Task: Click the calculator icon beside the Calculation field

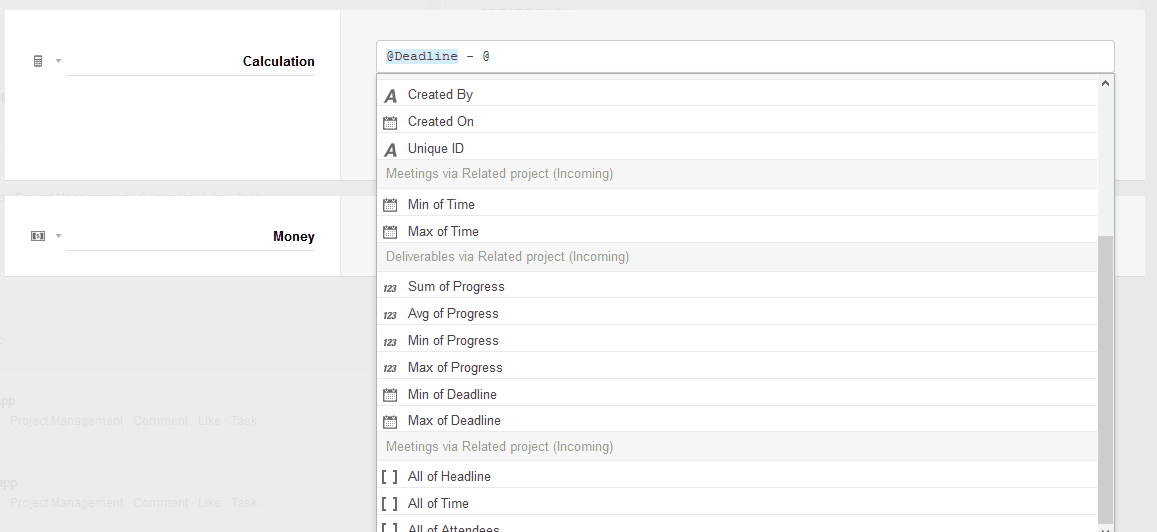Action: (38, 61)
